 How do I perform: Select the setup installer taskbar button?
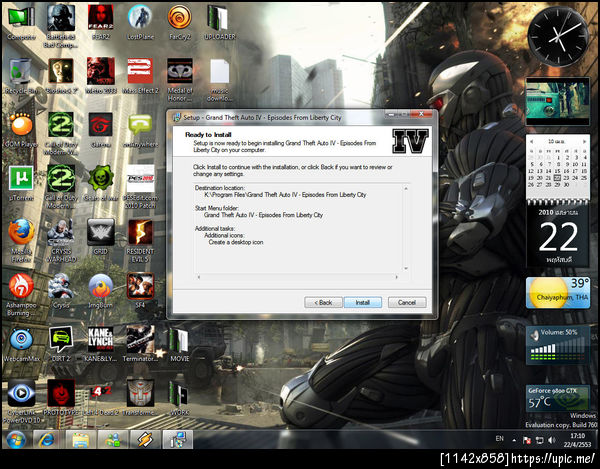click(178, 440)
